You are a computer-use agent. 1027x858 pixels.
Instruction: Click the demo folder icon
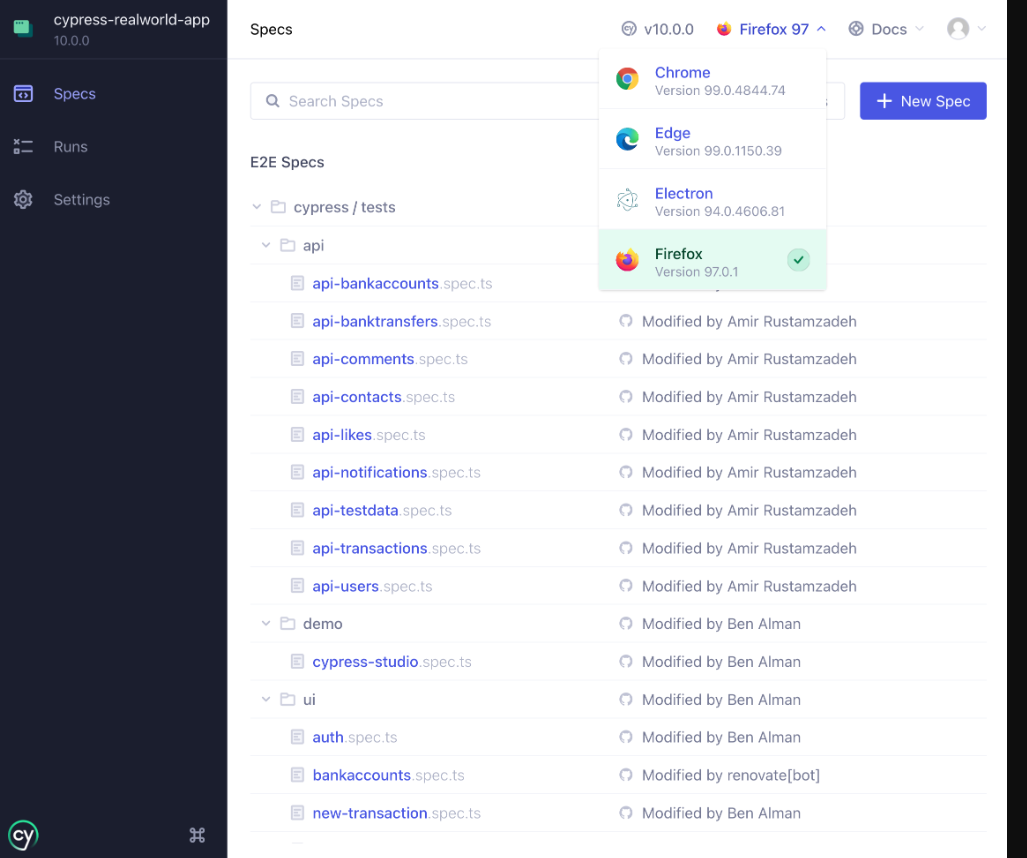point(288,624)
